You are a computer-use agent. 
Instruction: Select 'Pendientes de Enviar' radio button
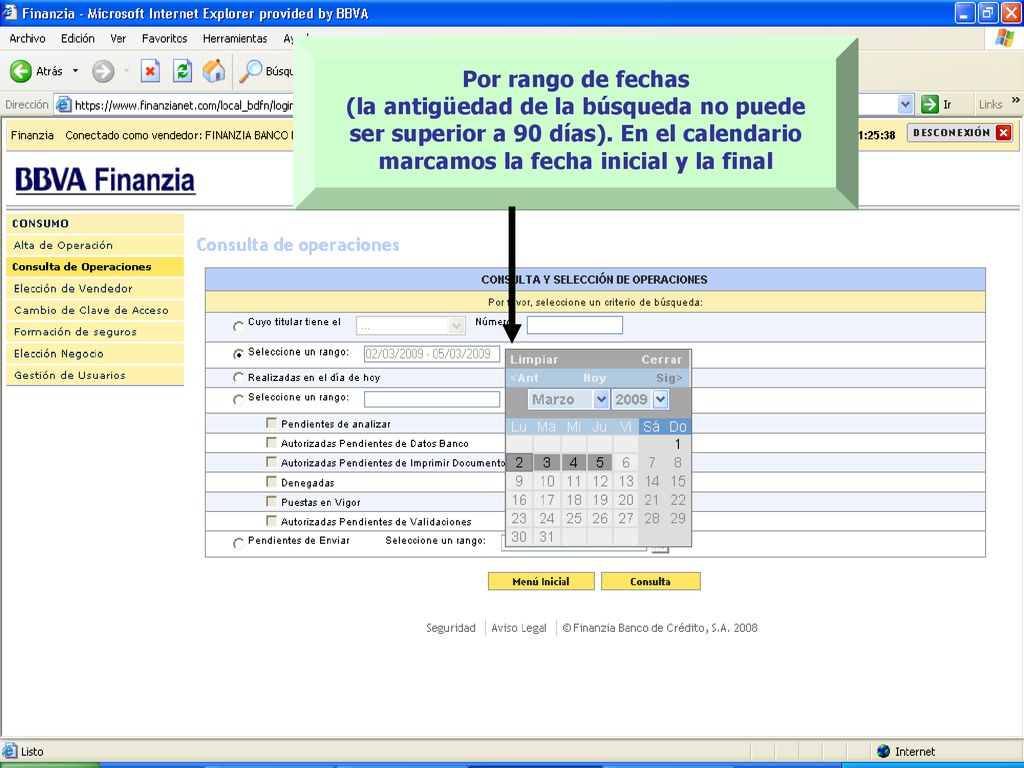(x=238, y=542)
